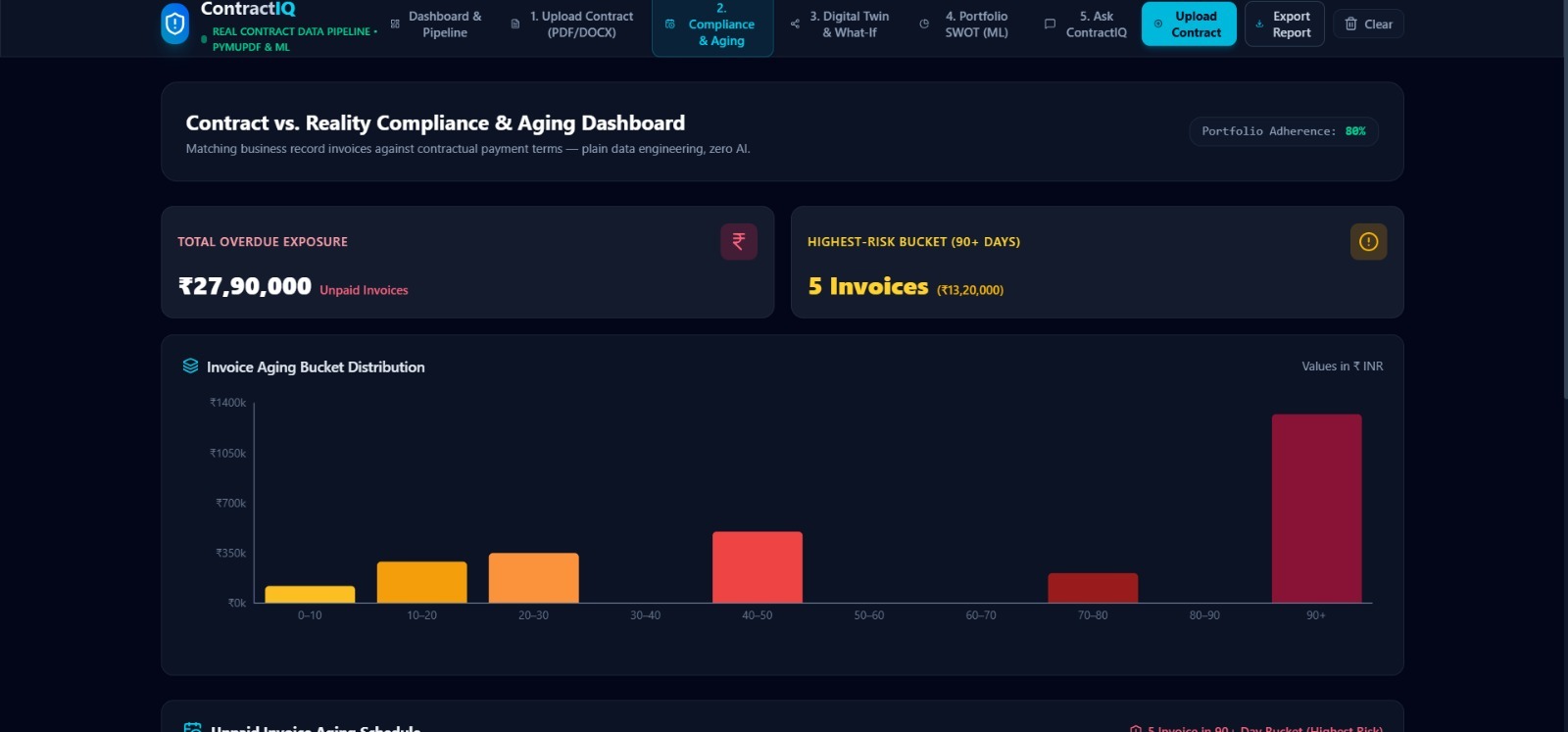Open the Dashboard & Pipeline tab
This screenshot has height=732, width=1568.
436,24
